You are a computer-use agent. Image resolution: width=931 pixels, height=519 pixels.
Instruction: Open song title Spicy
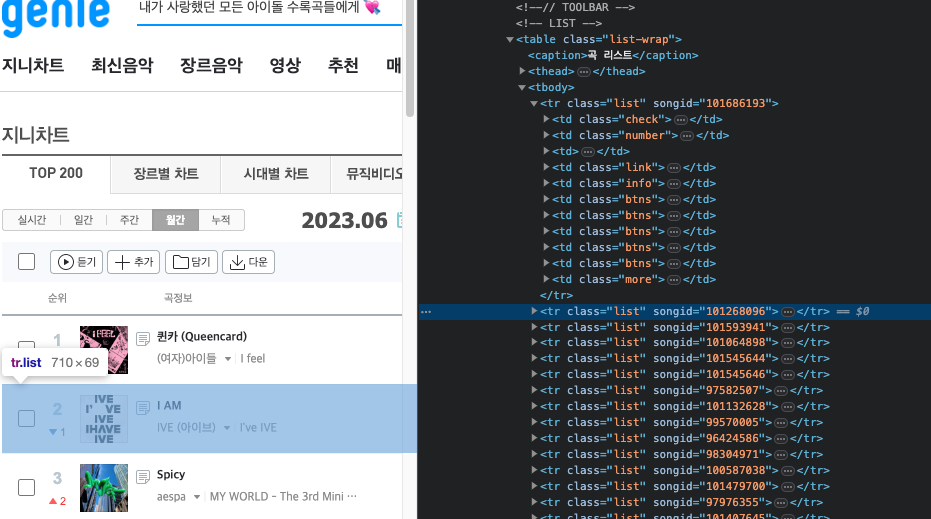click(171, 474)
